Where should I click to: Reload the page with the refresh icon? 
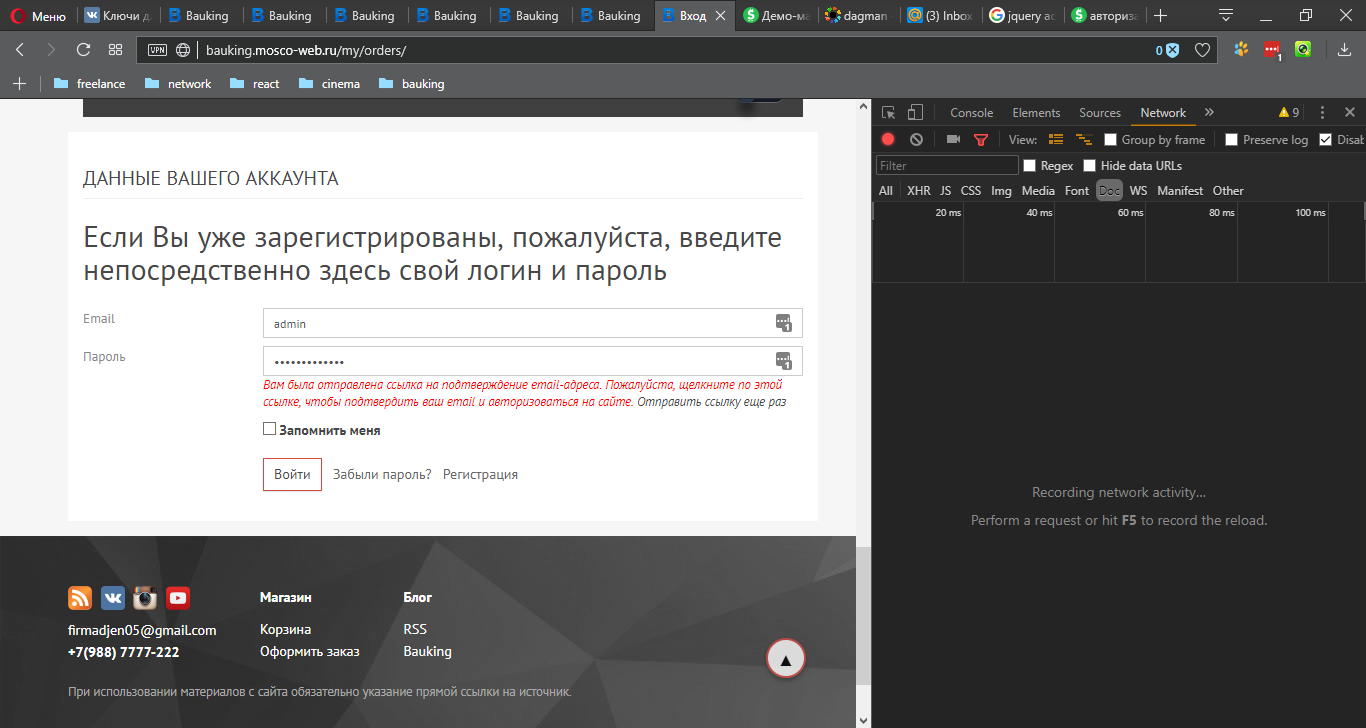84,50
